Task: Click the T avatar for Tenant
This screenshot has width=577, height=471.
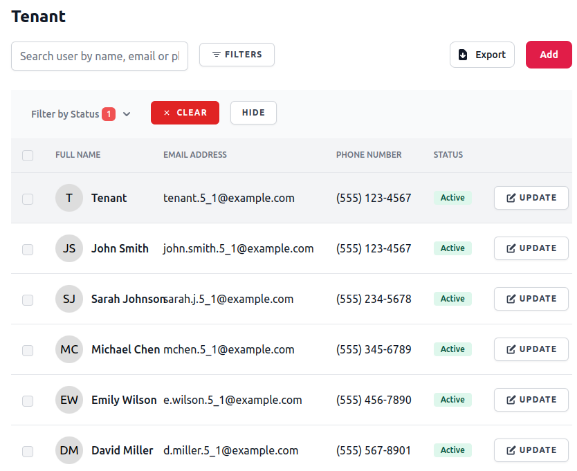Action: tap(69, 198)
